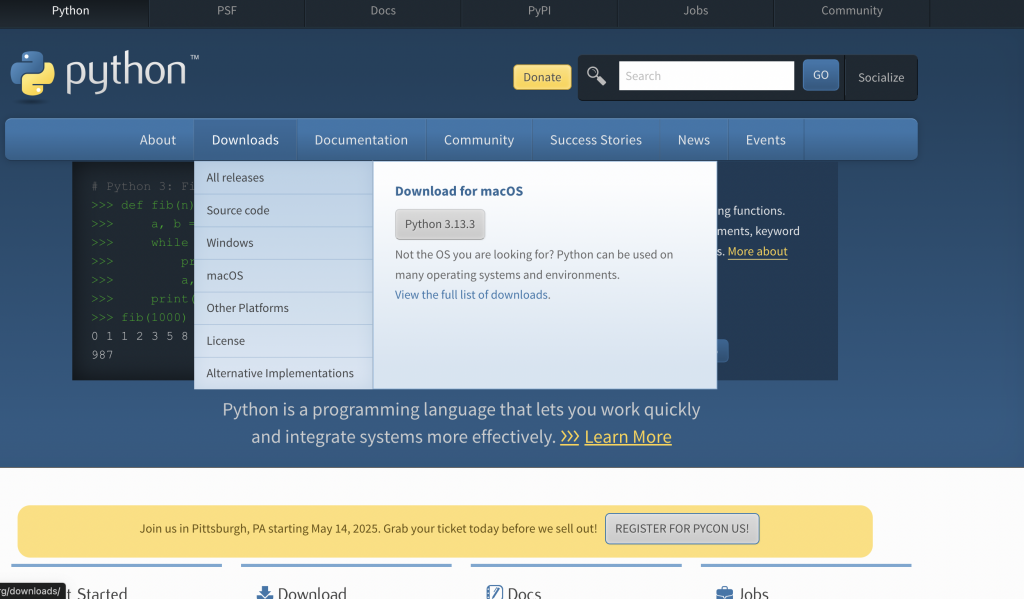Click the magnifying glass search icon
1024x599 pixels.
(596, 76)
